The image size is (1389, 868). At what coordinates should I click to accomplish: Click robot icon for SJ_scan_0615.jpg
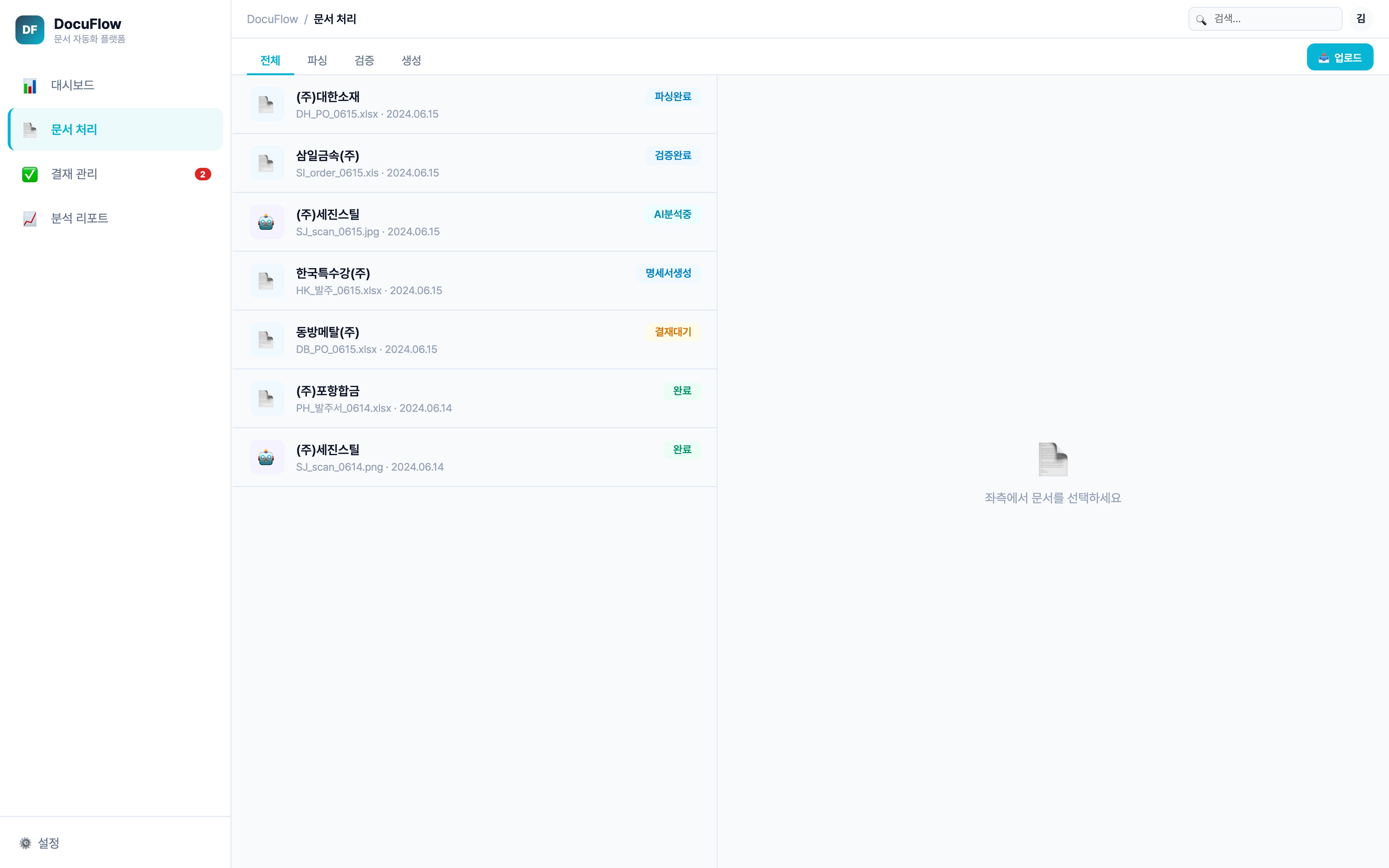[266, 222]
